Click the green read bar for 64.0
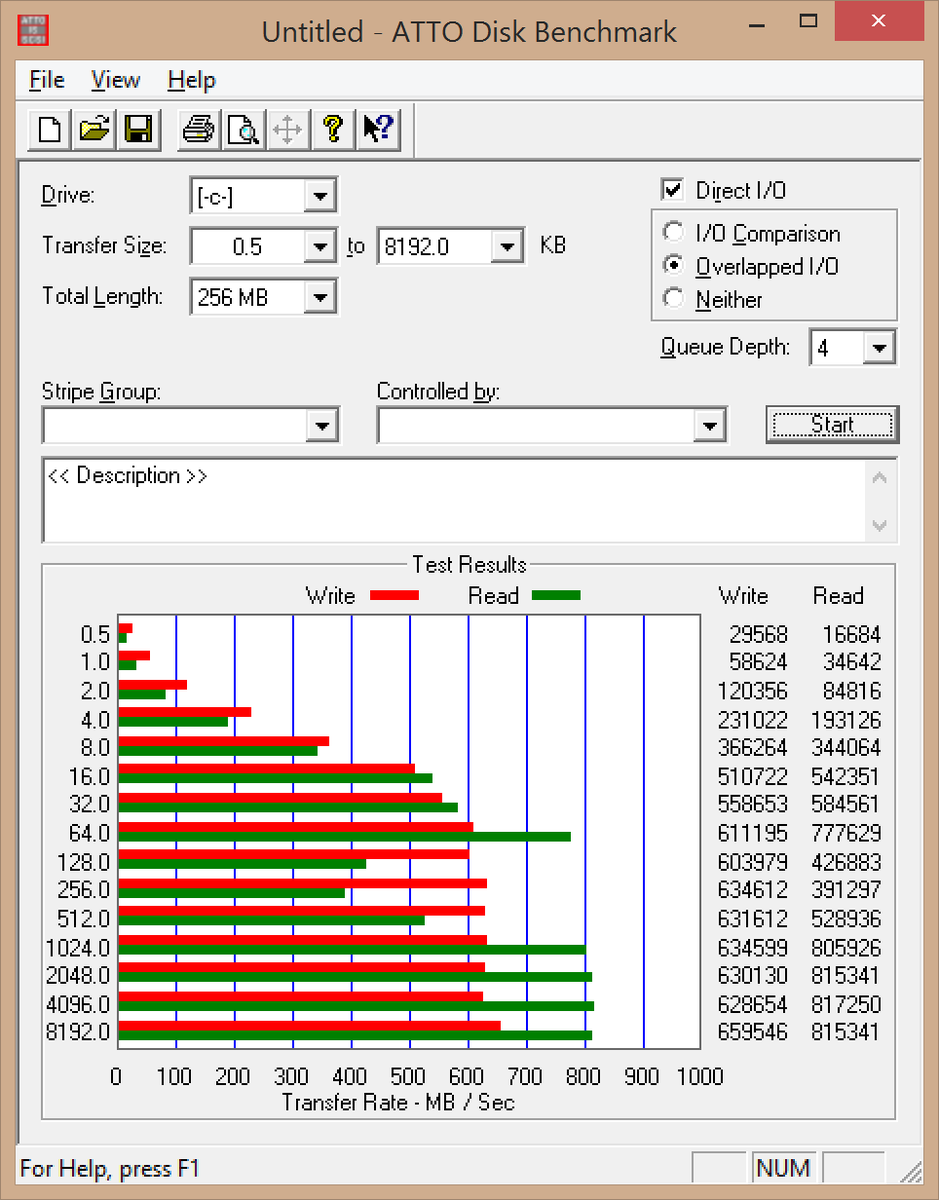The image size is (939, 1200). tap(345, 837)
